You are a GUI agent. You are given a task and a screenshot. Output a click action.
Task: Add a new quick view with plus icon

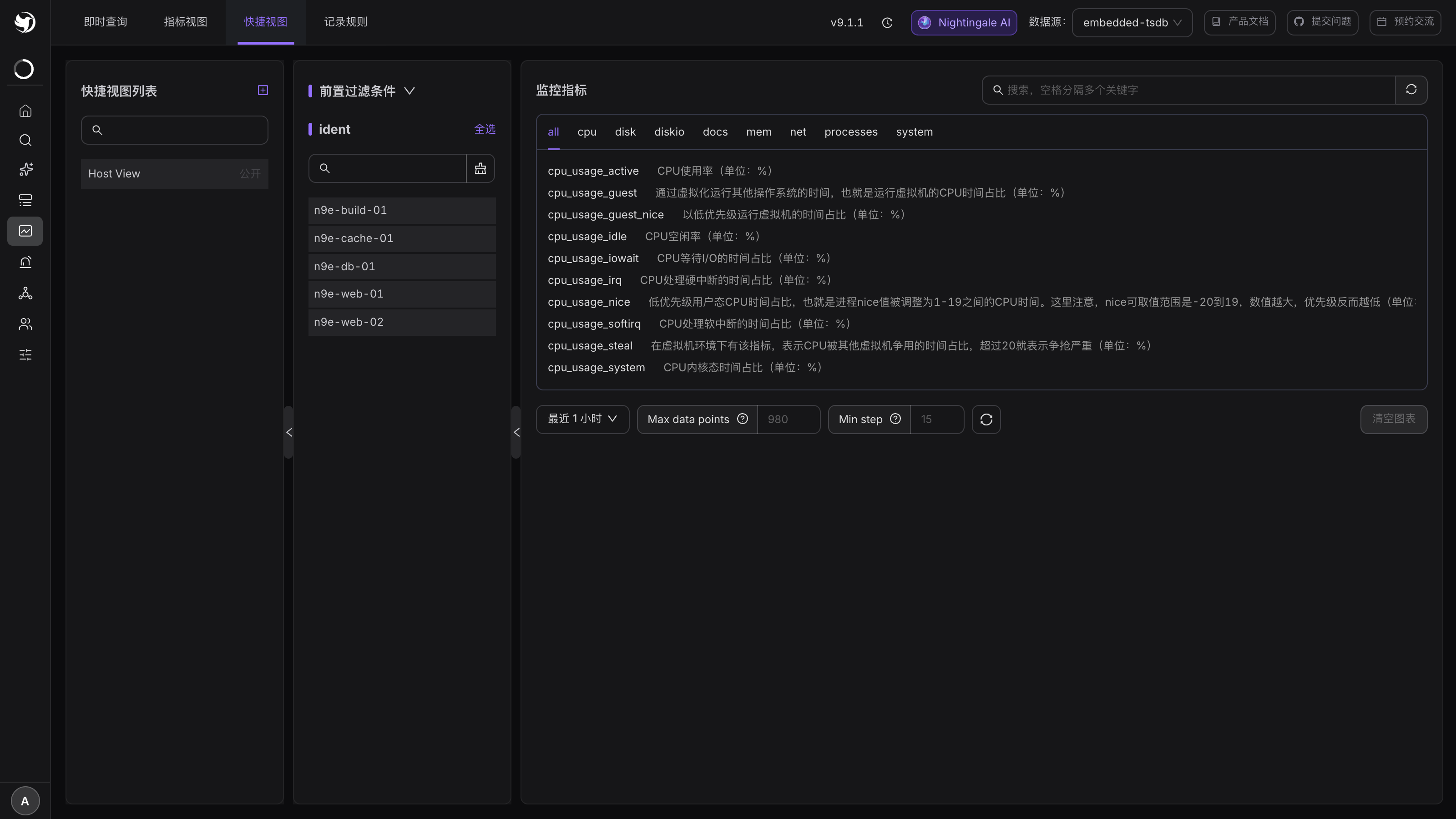263,91
